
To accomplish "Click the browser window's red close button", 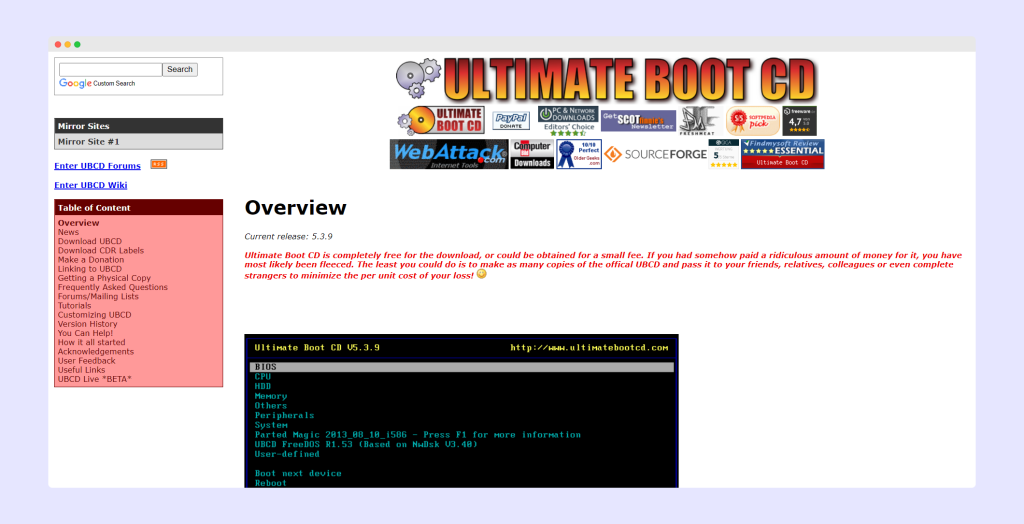I will pyautogui.click(x=58, y=44).
